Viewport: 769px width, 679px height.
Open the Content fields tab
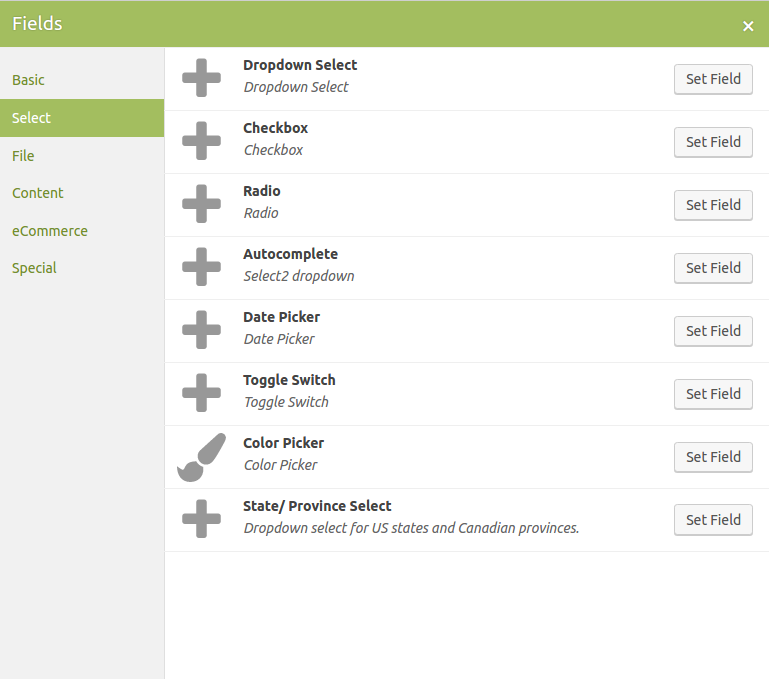pyautogui.click(x=38, y=193)
